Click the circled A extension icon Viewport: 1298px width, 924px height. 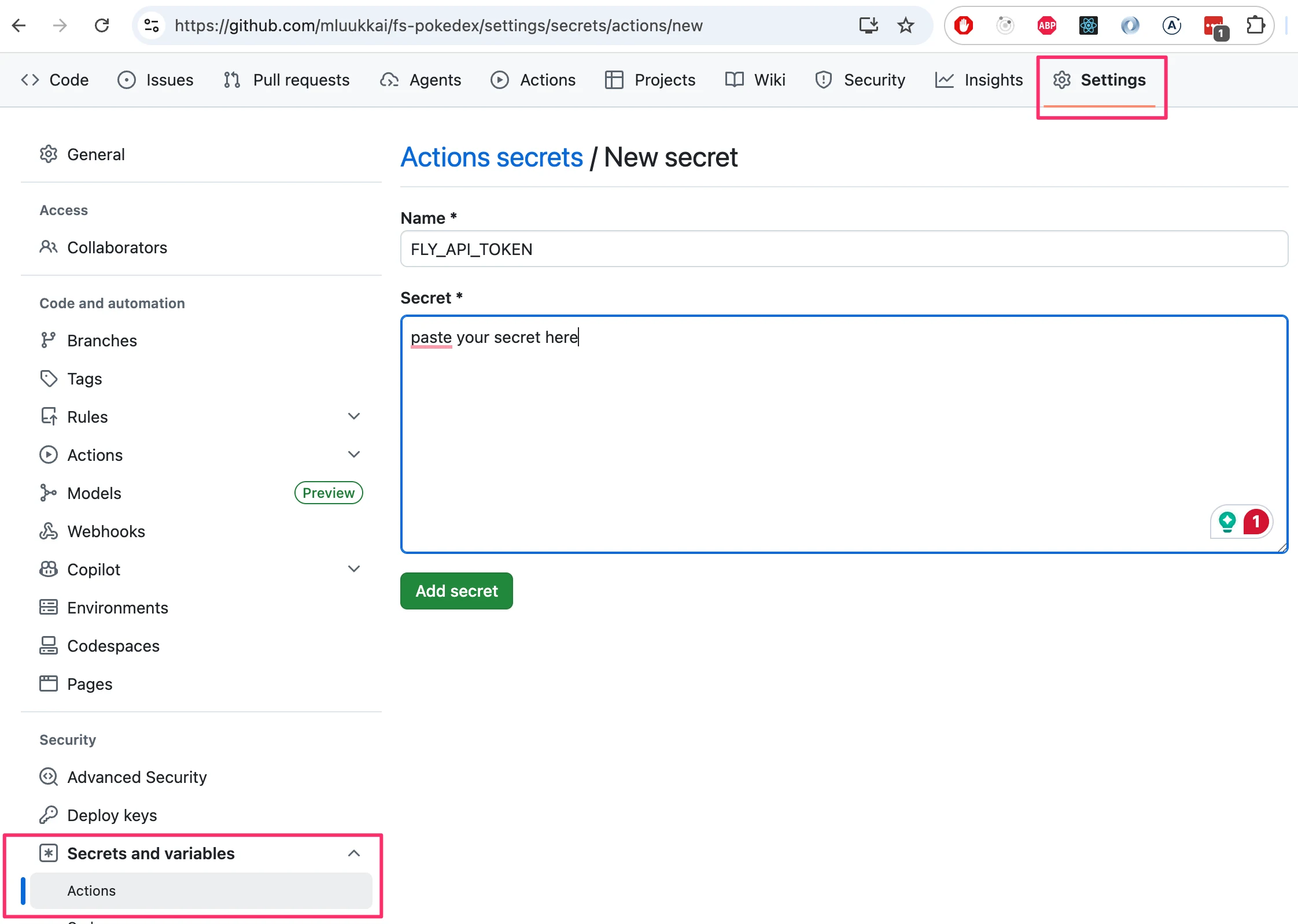click(x=1172, y=25)
